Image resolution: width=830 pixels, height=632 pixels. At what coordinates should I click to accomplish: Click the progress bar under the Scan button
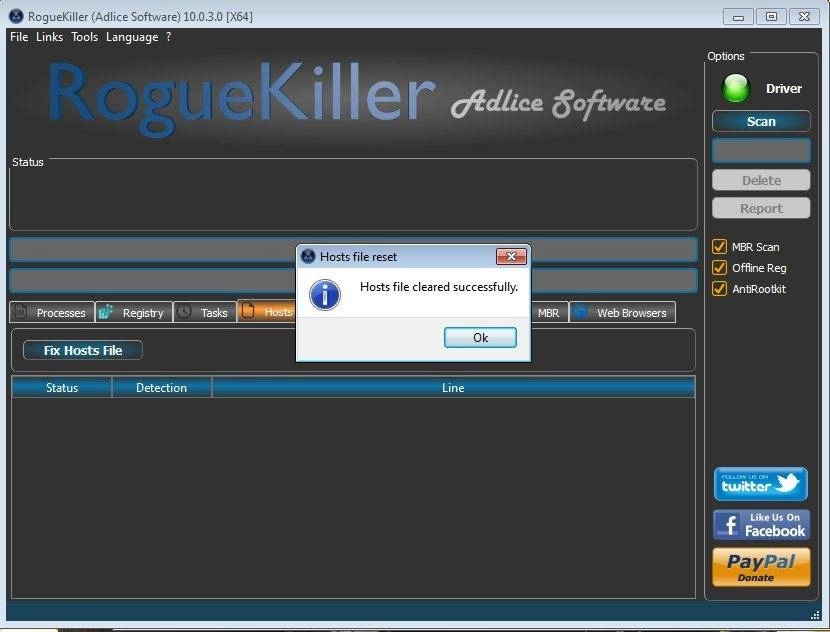coord(761,151)
